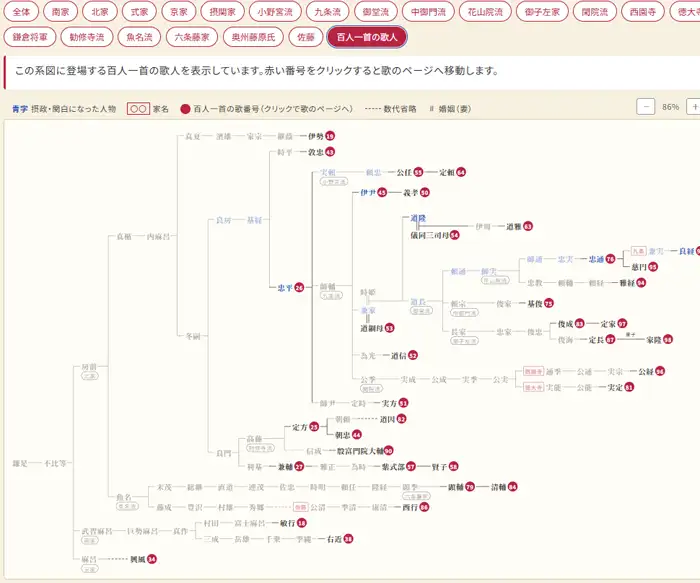Switch to the 勧修寺流 tab
Viewport: 700px width, 583px height.
coord(87,37)
